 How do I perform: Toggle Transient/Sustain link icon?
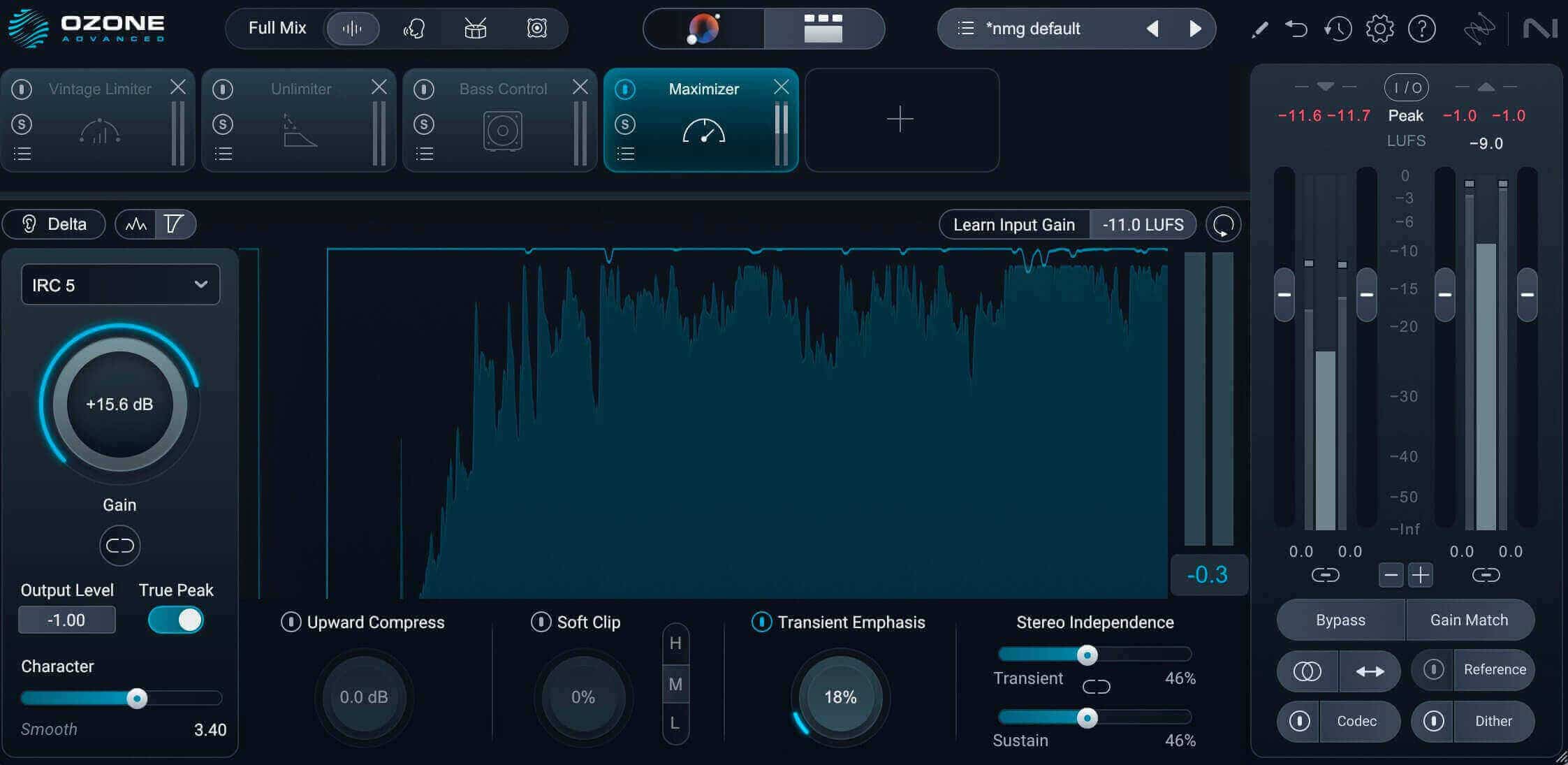point(1096,687)
